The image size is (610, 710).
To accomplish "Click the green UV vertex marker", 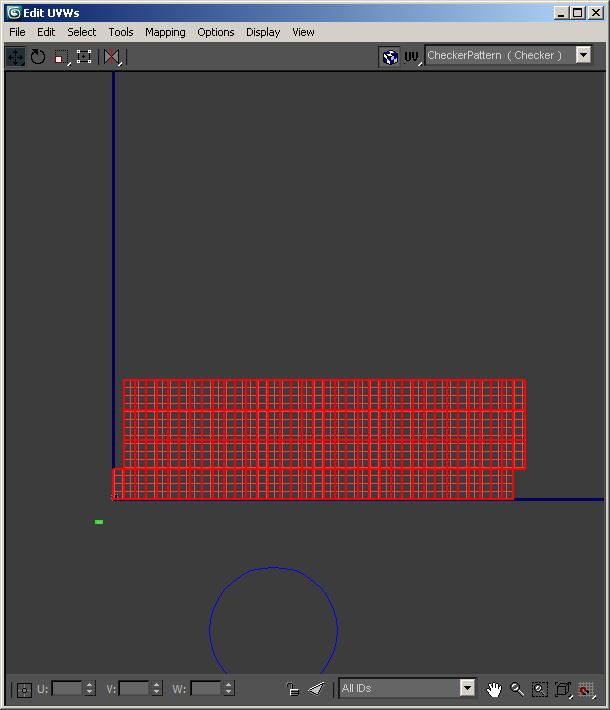I will 99,522.
